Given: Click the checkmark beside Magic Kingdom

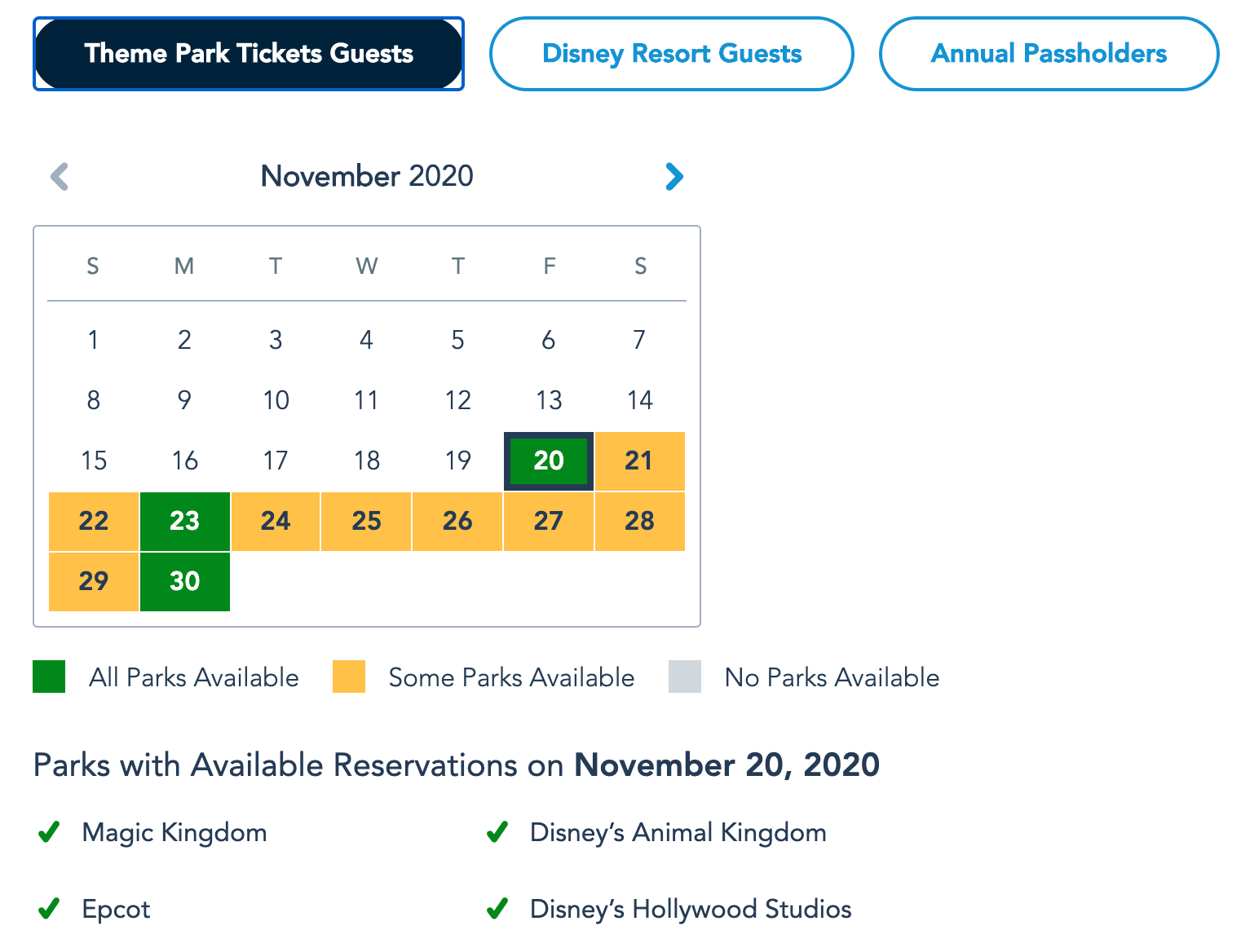Looking at the screenshot, I should (49, 832).
